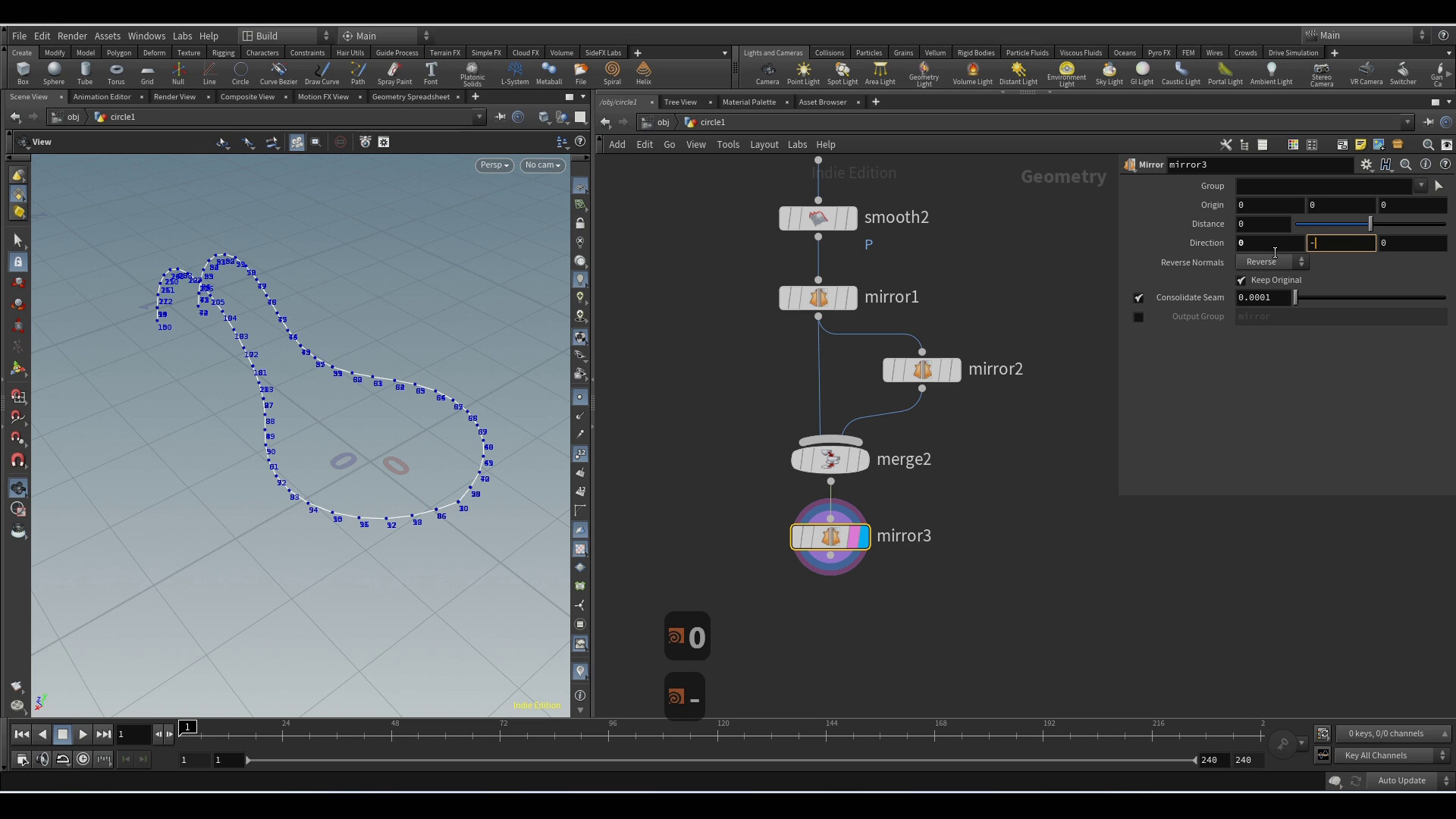This screenshot has height=819, width=1456.
Task: Toggle the Consolidate Seam parameter checkbox
Action: [1140, 297]
